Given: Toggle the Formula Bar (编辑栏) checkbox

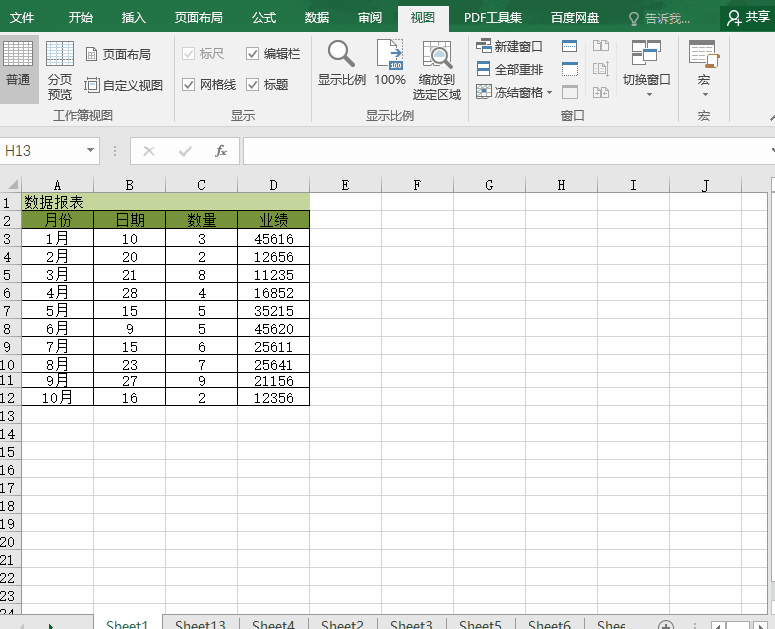Looking at the screenshot, I should click(252, 53).
